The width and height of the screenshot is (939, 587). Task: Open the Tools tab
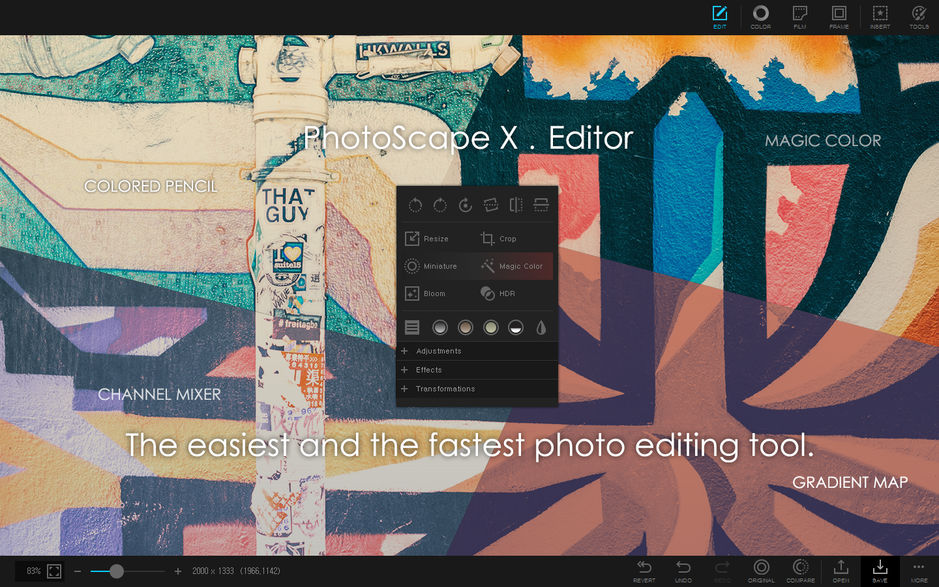[x=918, y=16]
